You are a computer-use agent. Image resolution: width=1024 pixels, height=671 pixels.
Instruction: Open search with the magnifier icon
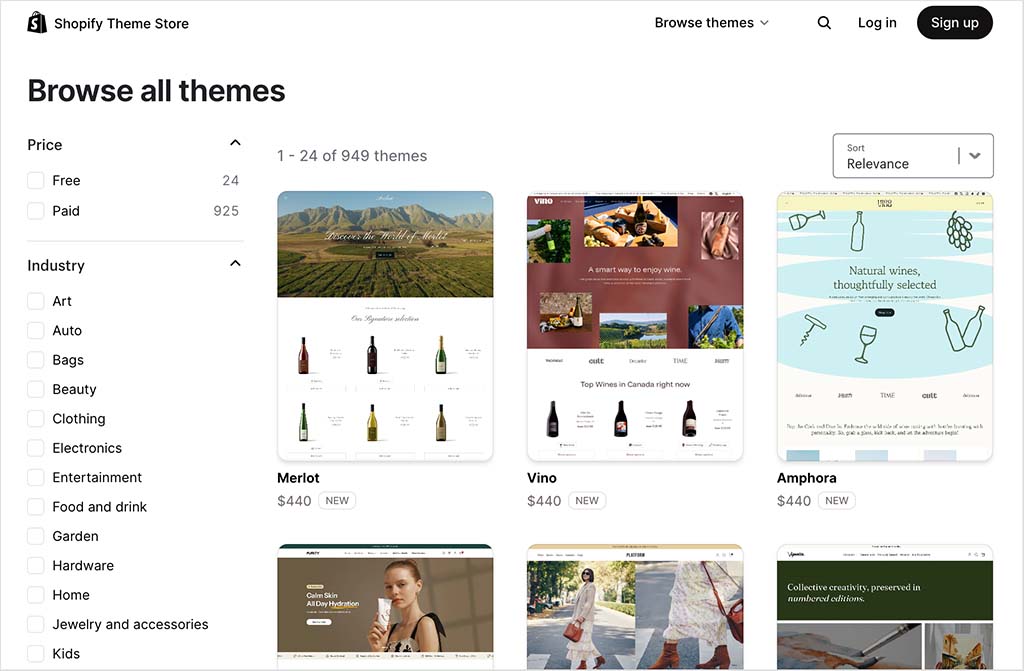[824, 23]
